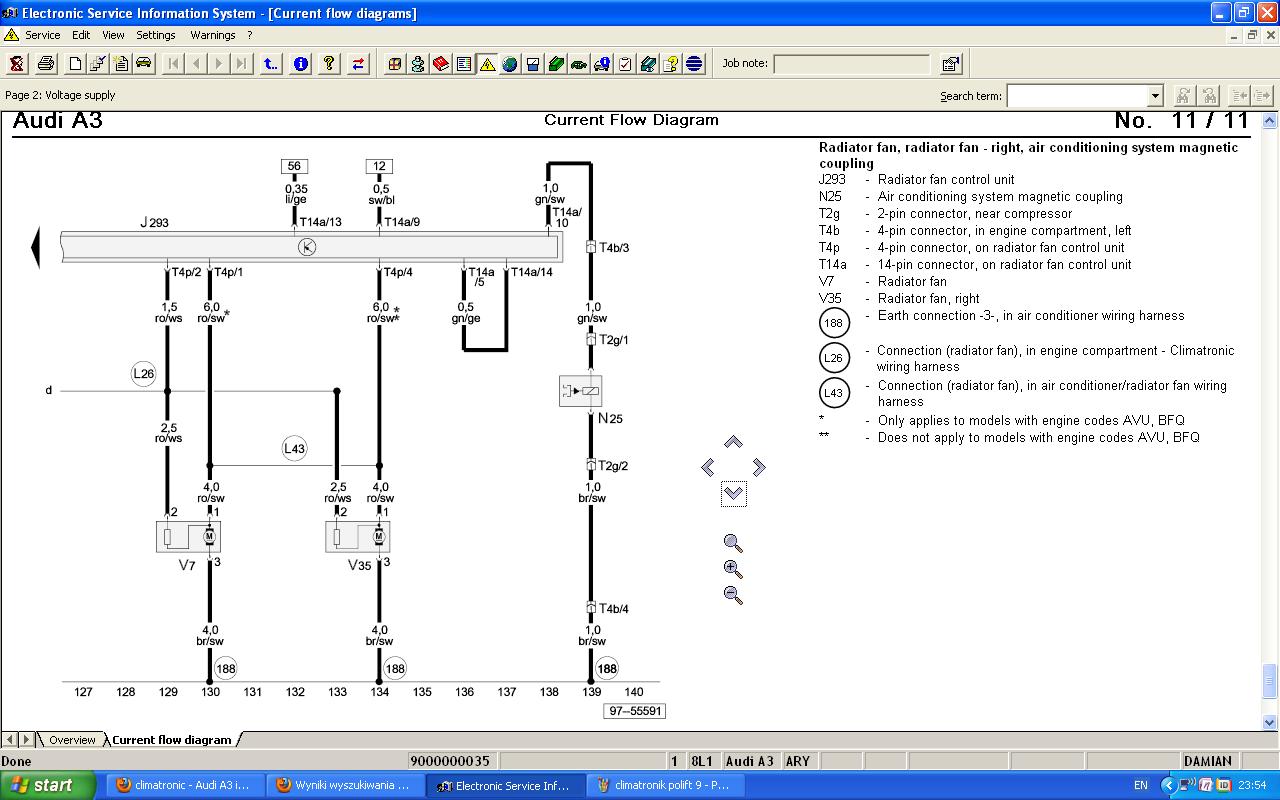Open the Search term dropdown arrow
The image size is (1280, 800).
click(1155, 96)
